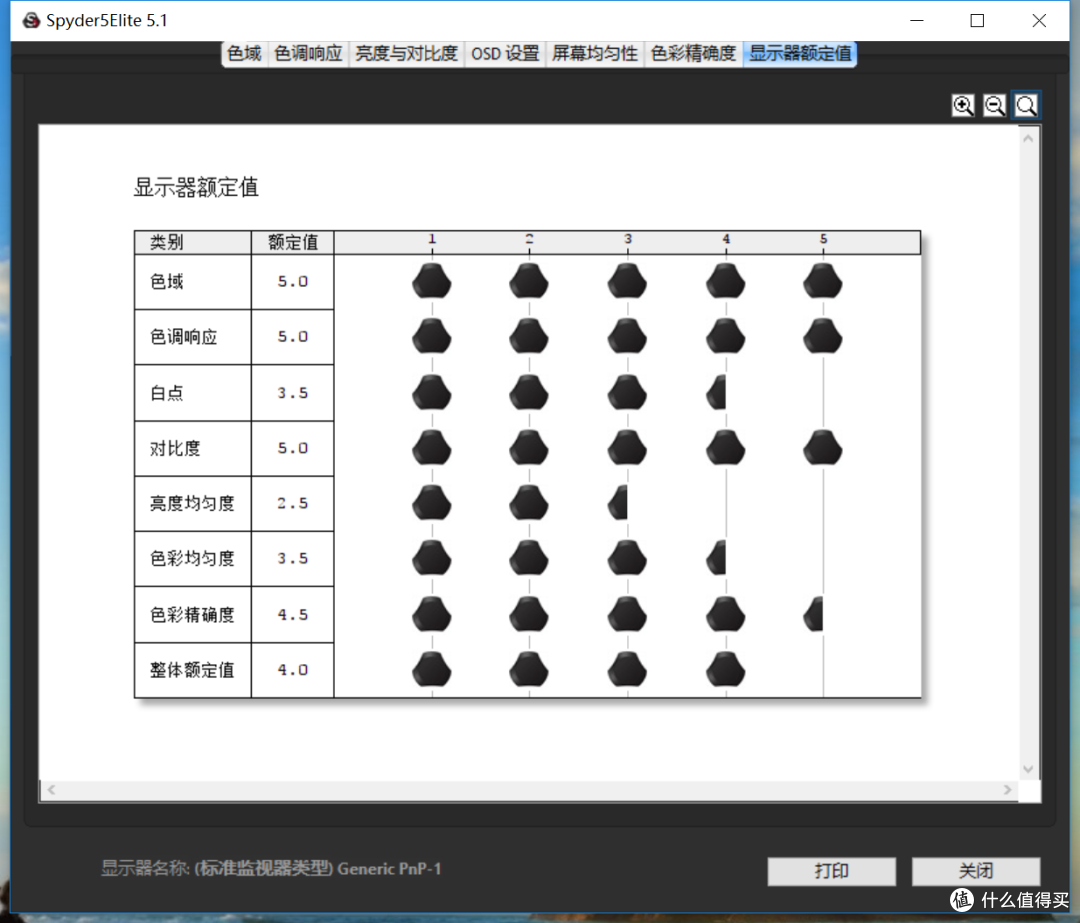The image size is (1080, 923).
Task: Click the Spyder5Elite app icon in title bar
Action: [x=31, y=21]
